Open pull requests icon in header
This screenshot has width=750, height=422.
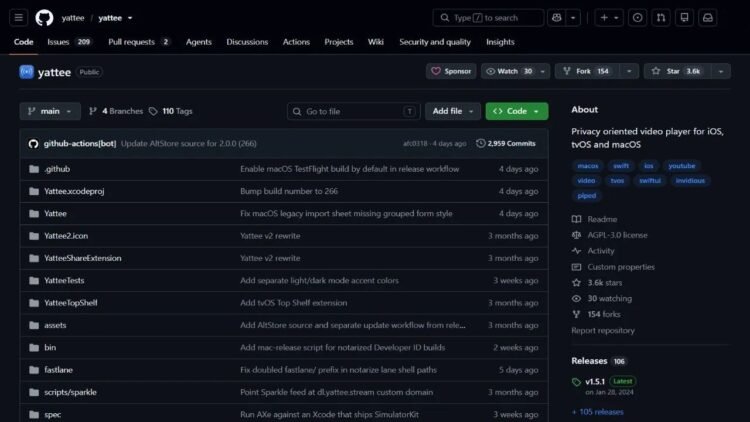click(661, 18)
